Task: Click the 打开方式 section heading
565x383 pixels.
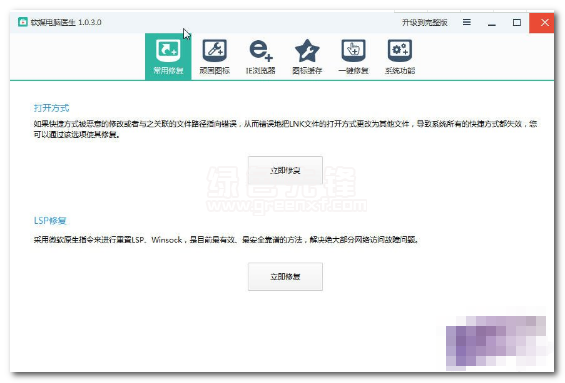Action: pos(51,108)
